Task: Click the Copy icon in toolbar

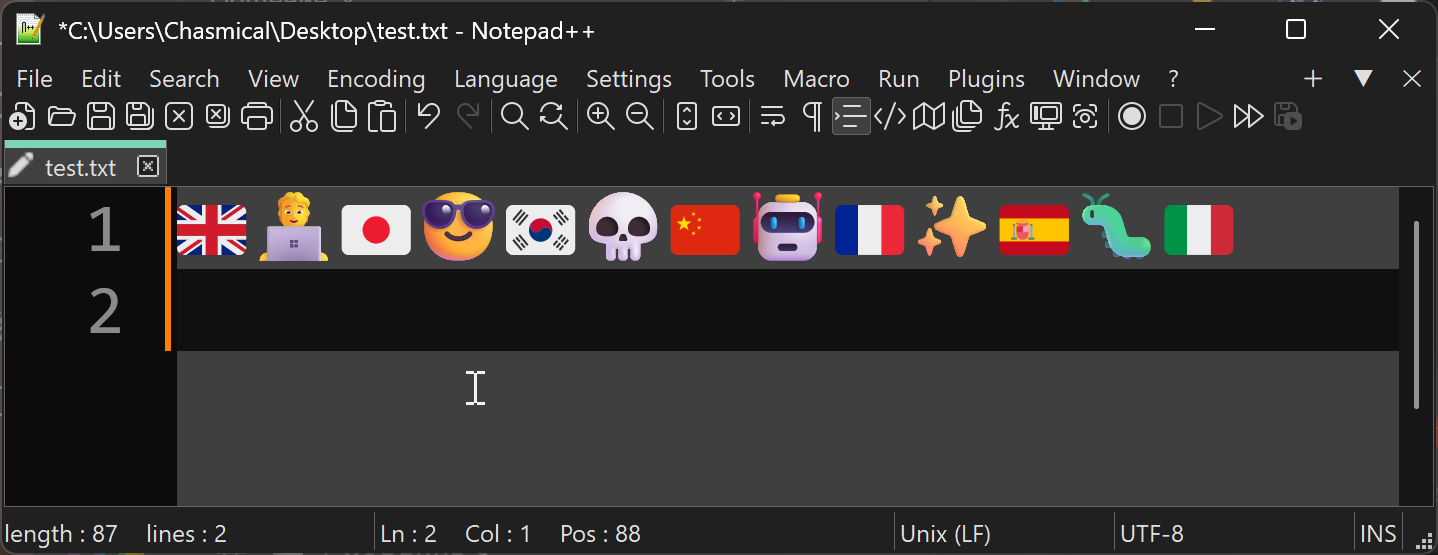Action: tap(343, 117)
